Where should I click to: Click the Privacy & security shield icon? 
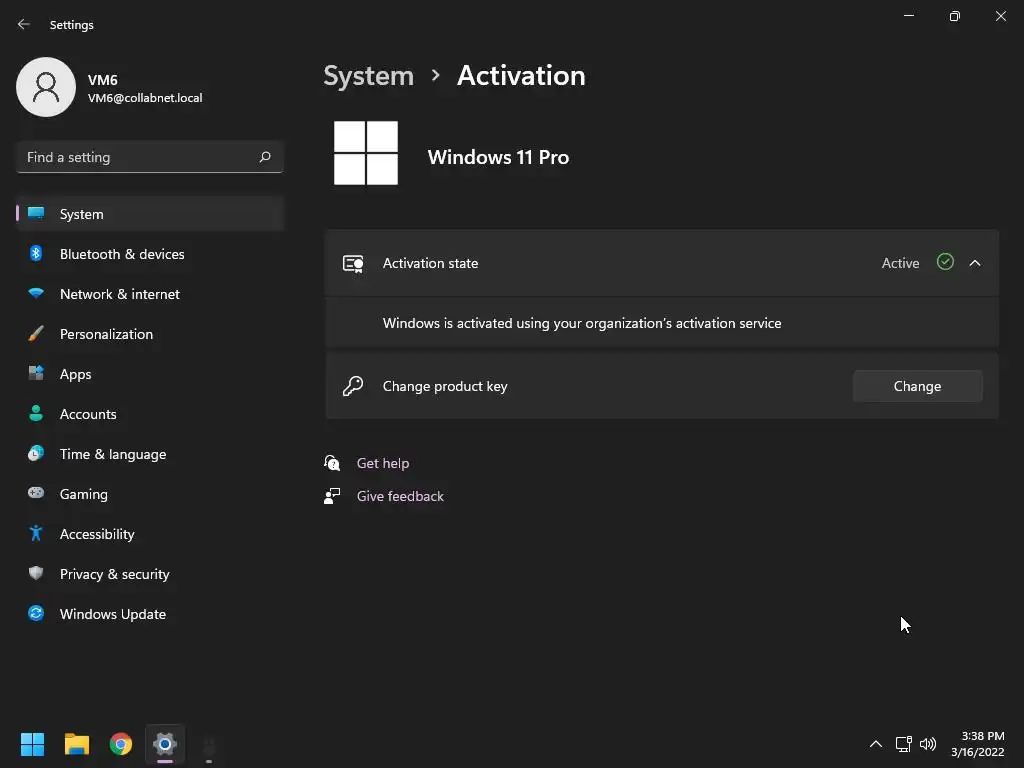coord(36,574)
